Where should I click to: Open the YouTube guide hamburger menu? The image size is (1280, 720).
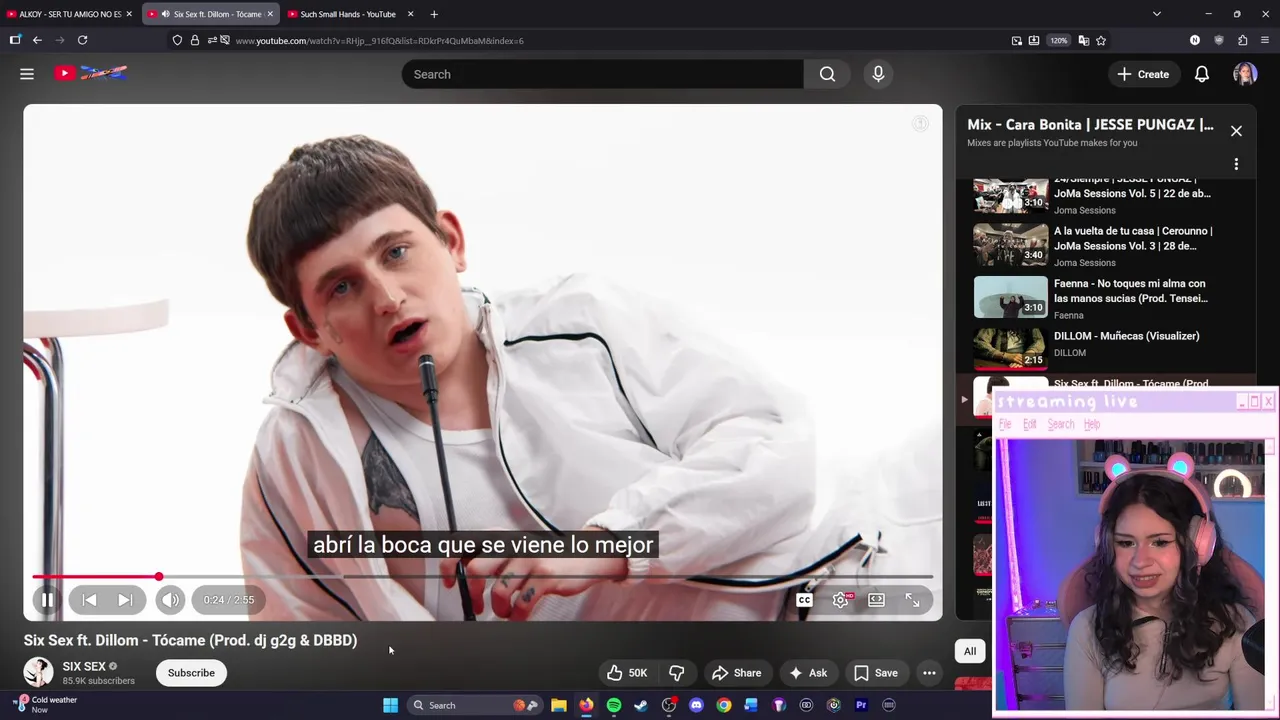(27, 74)
